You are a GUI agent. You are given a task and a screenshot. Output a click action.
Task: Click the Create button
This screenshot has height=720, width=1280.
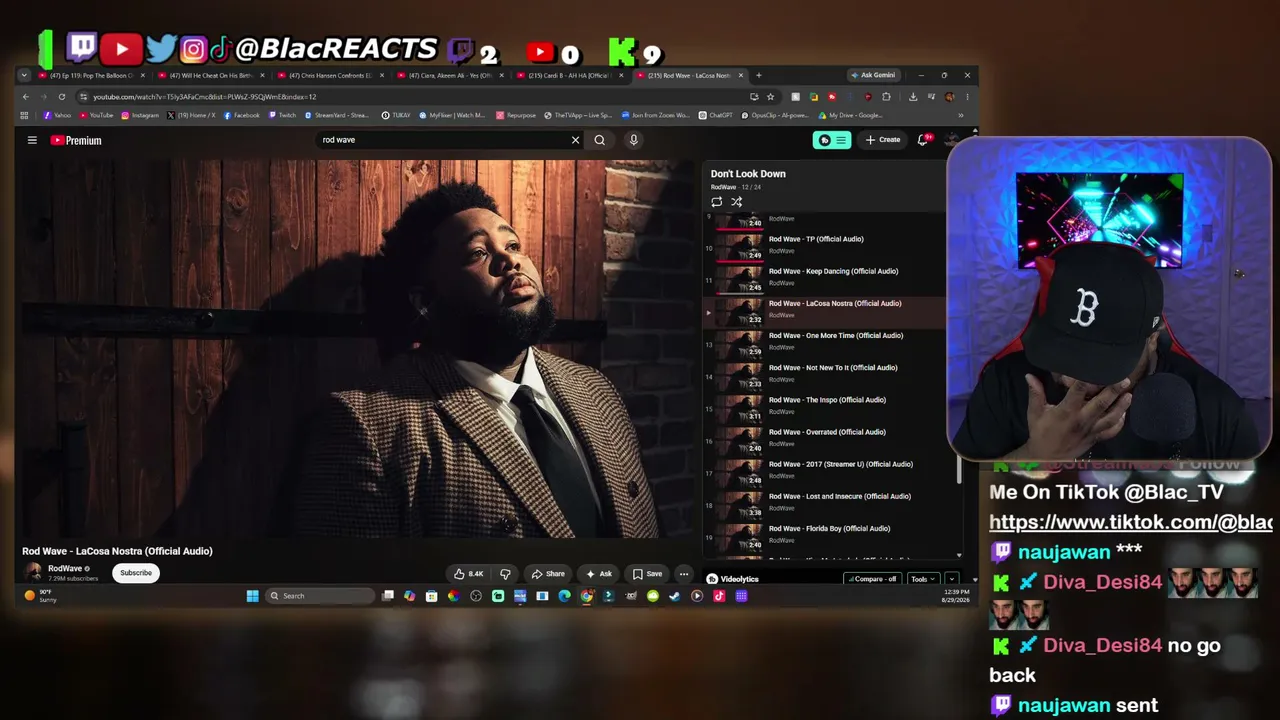(883, 140)
